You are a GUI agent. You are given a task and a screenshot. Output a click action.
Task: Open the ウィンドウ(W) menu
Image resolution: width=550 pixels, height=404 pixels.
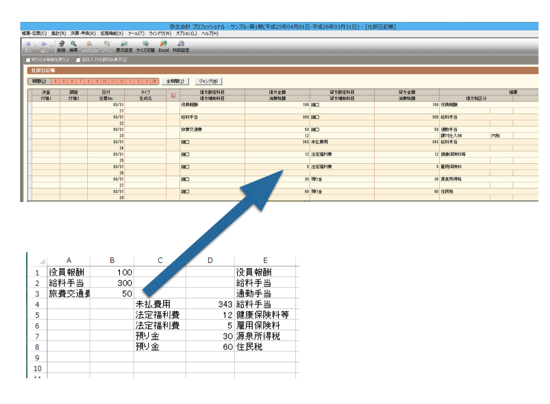coord(160,33)
